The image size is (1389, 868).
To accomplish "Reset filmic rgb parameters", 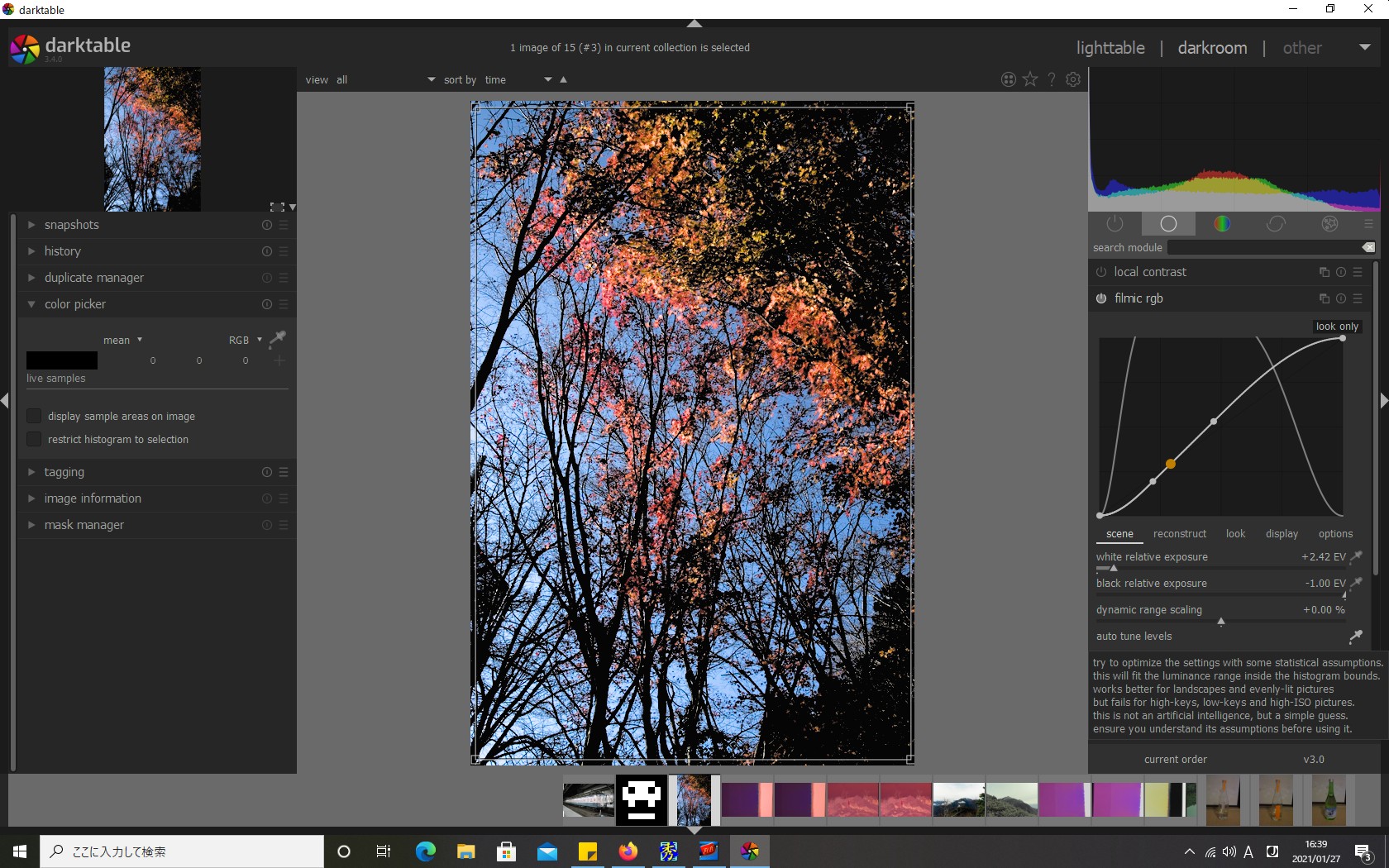I will [1341, 298].
